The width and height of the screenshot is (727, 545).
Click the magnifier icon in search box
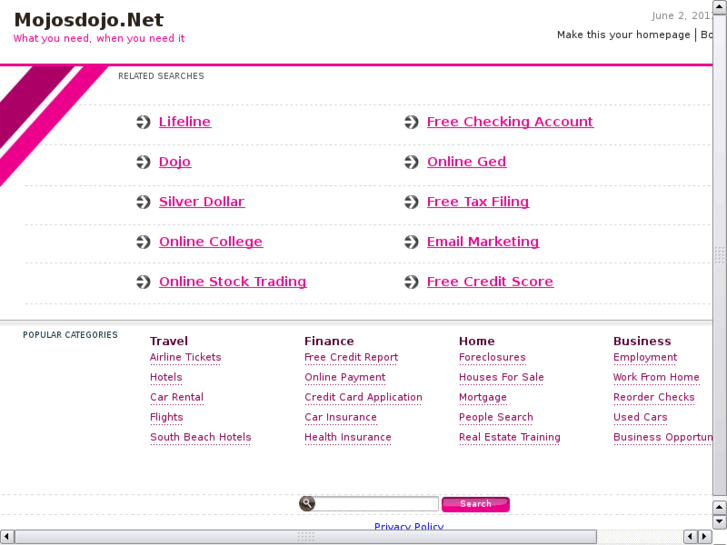click(307, 504)
